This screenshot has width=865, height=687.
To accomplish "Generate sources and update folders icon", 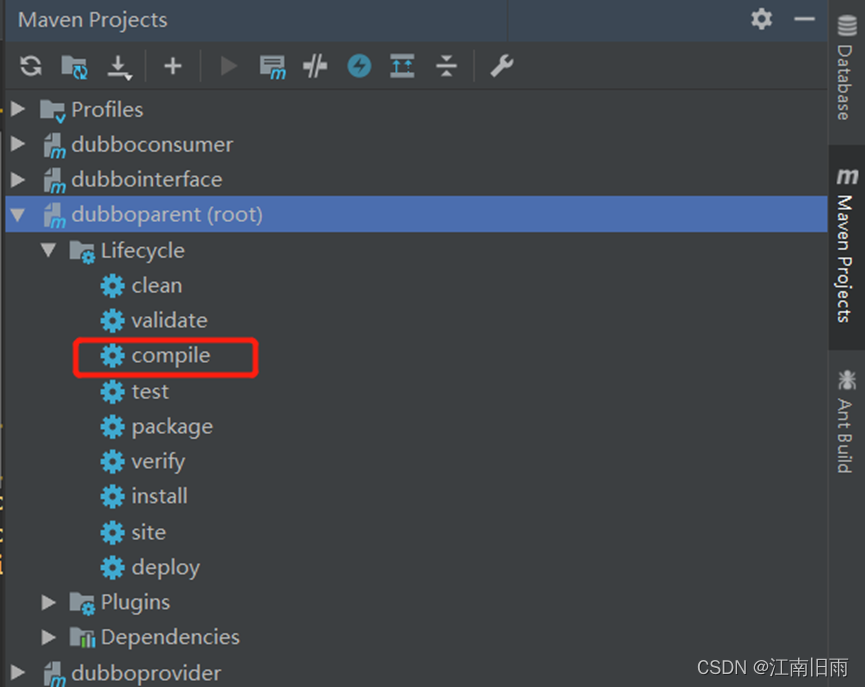I will click(74, 67).
